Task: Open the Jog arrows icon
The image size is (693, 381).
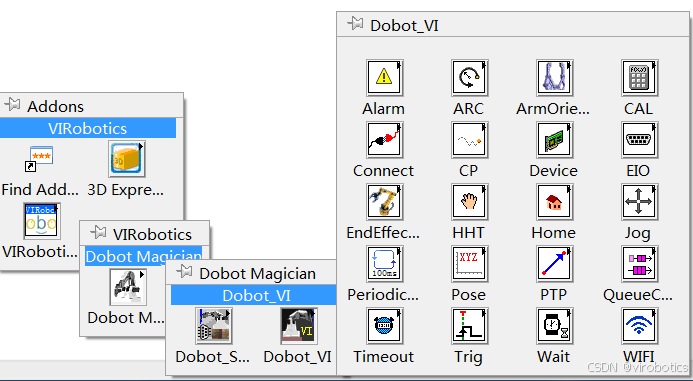Action: (x=639, y=202)
